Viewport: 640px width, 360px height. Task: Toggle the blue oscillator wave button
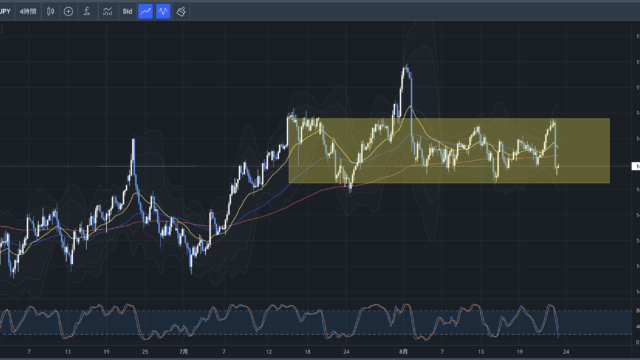coord(163,11)
